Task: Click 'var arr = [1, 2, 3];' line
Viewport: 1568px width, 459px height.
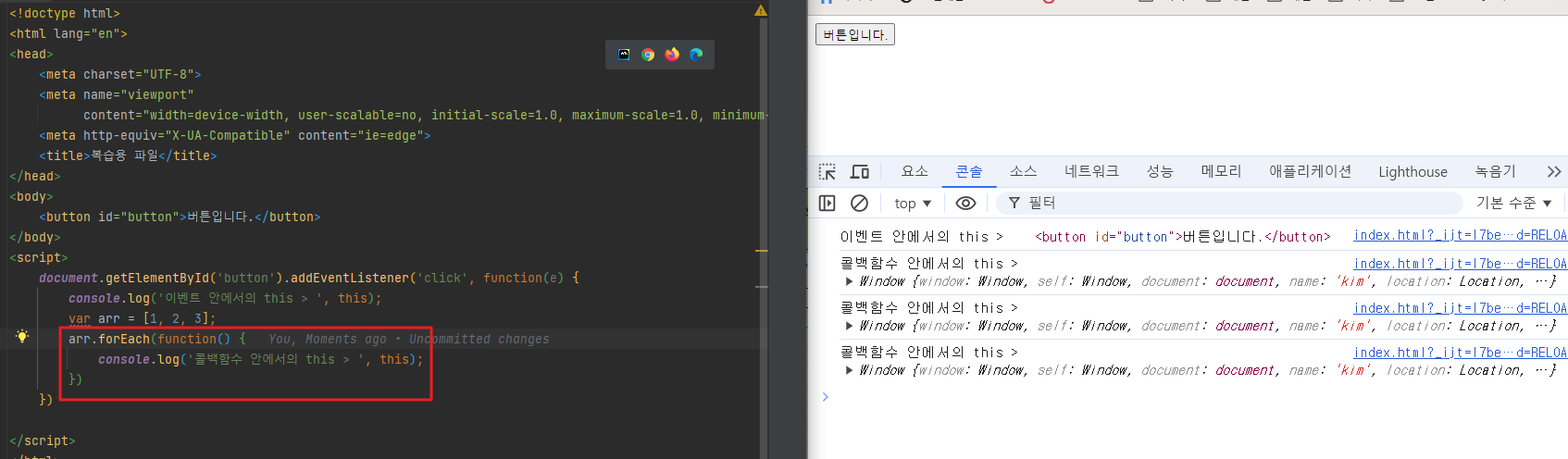Action: point(143,318)
